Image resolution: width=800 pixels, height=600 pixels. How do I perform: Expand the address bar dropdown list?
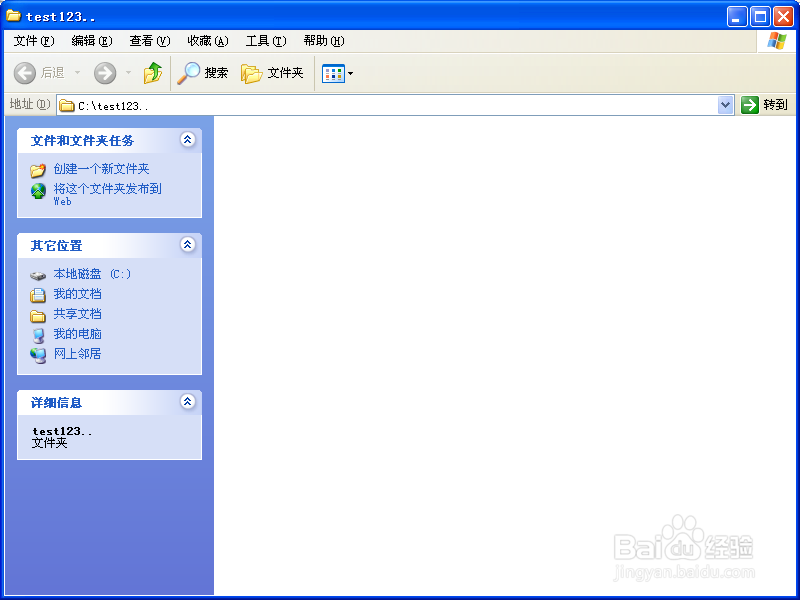point(725,106)
